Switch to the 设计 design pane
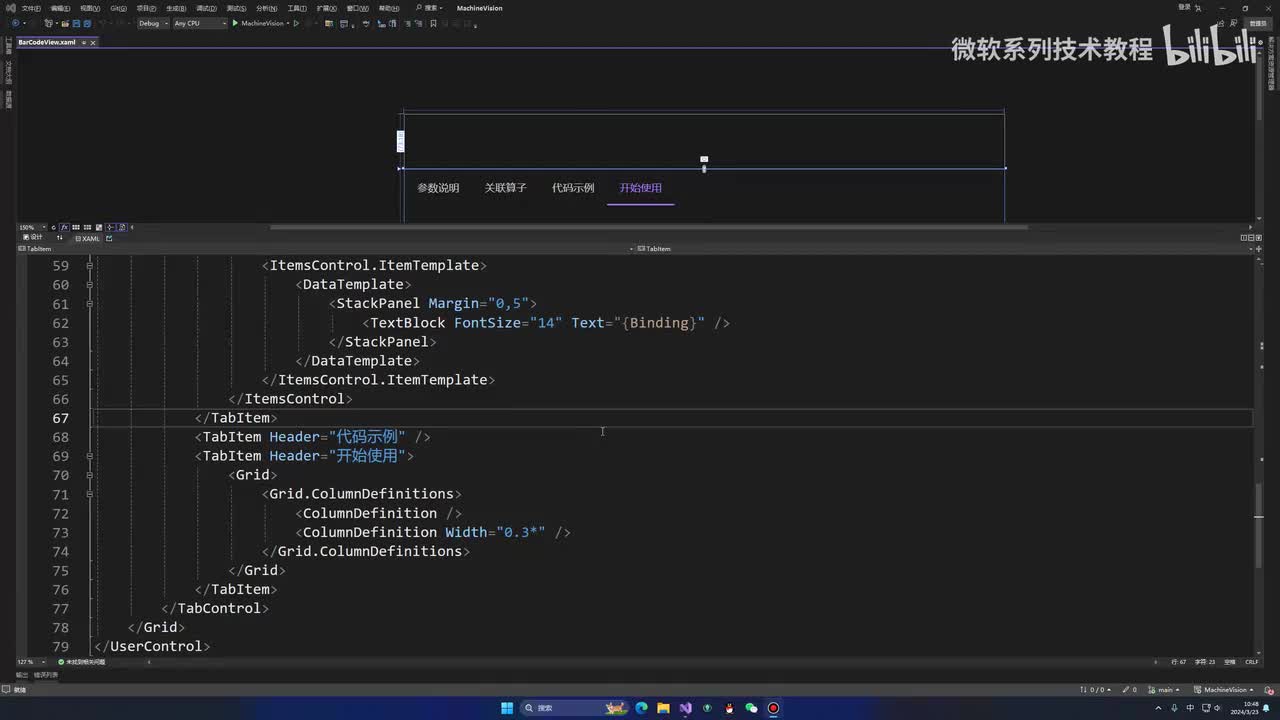1280x720 pixels. tap(32, 238)
